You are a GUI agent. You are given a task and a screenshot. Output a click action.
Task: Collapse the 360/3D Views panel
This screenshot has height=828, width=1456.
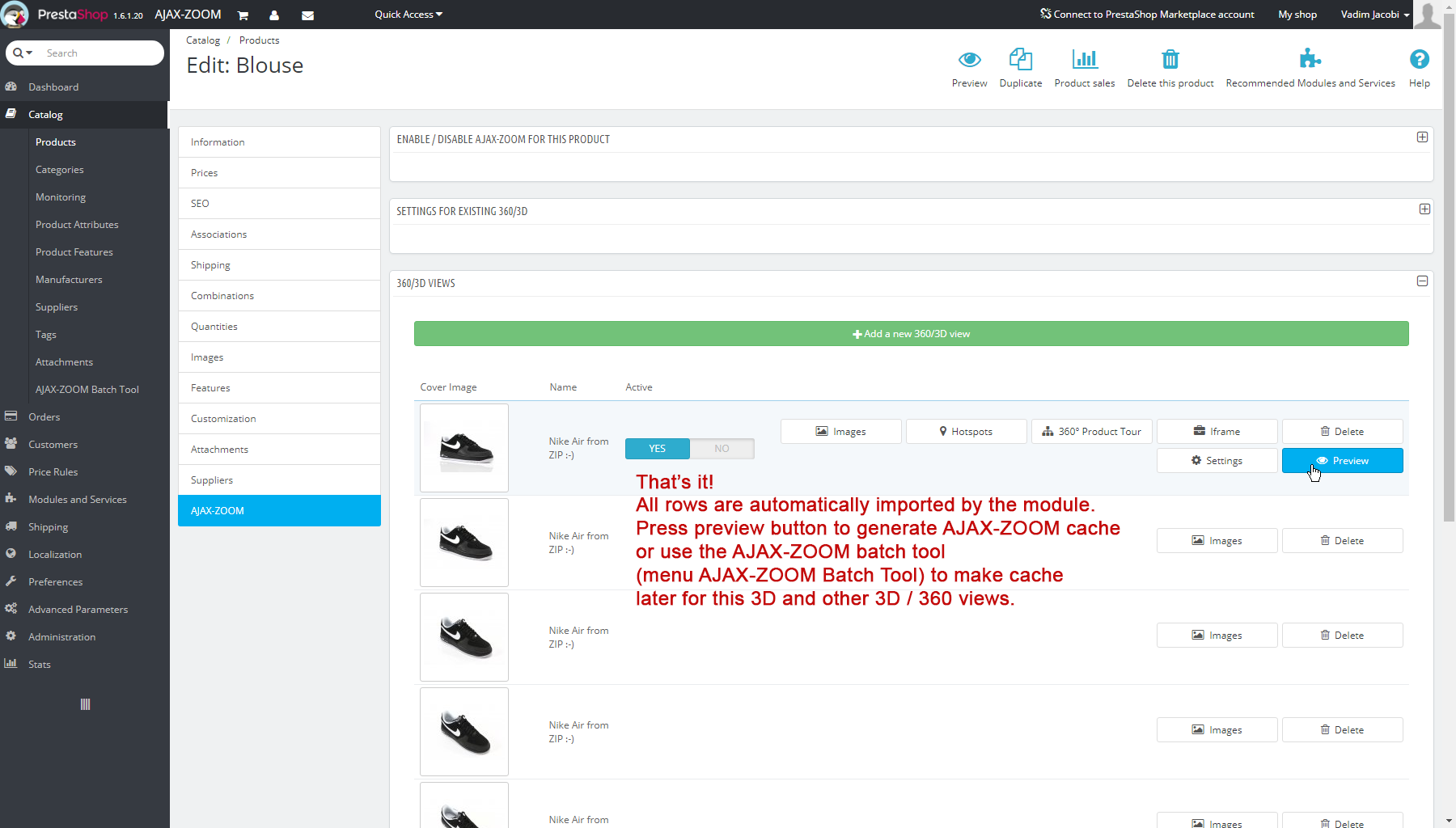tap(1422, 281)
